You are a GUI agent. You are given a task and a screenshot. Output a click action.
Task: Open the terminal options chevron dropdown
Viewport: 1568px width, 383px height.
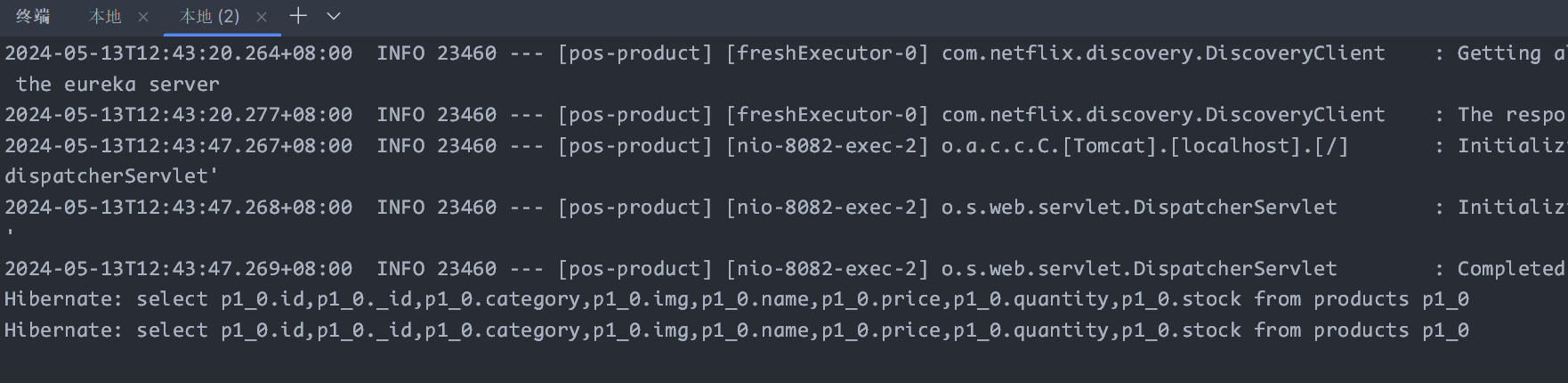click(334, 16)
